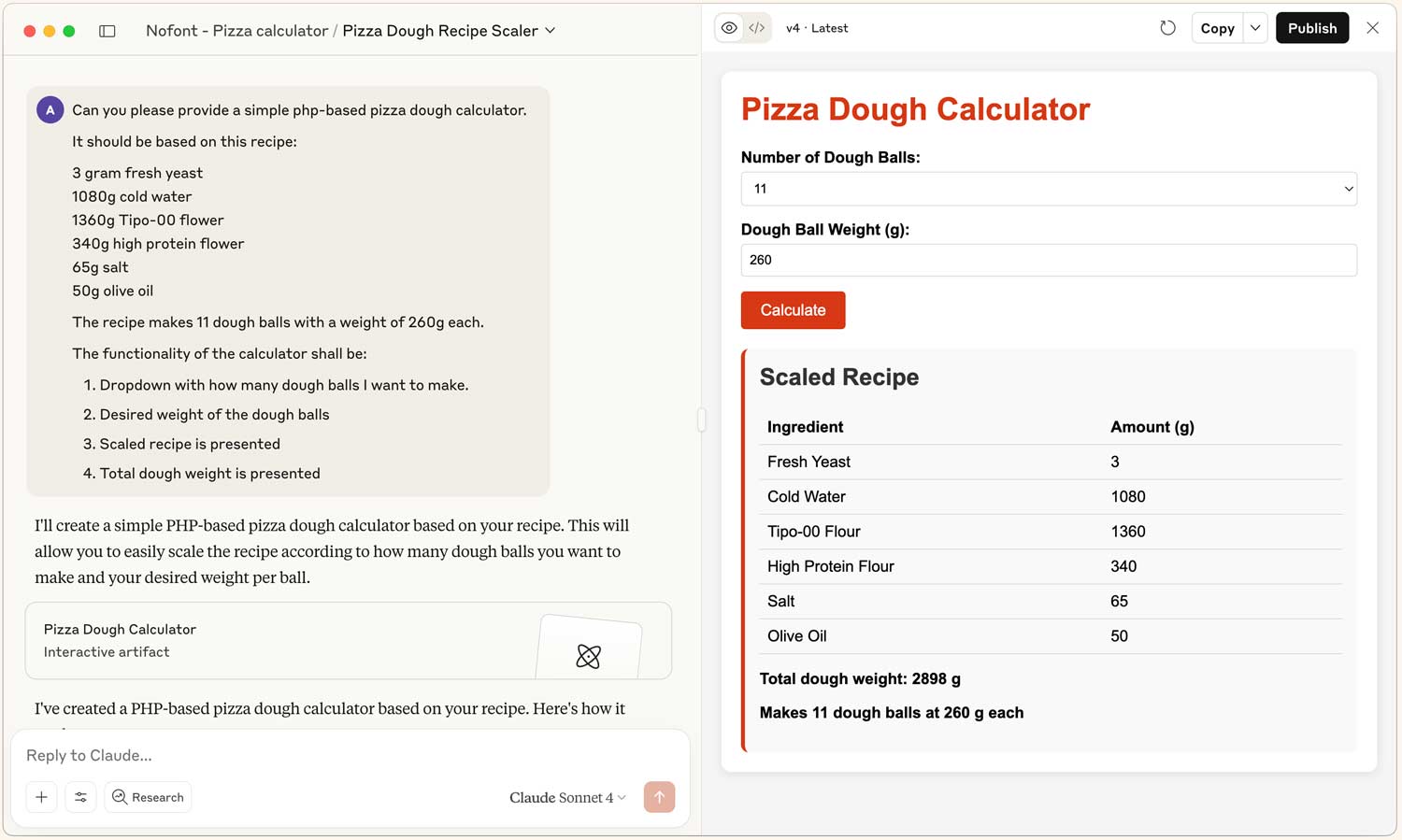Viewport: 1402px width, 840px height.
Task: Switch to artifact preview eye view
Action: (729, 28)
